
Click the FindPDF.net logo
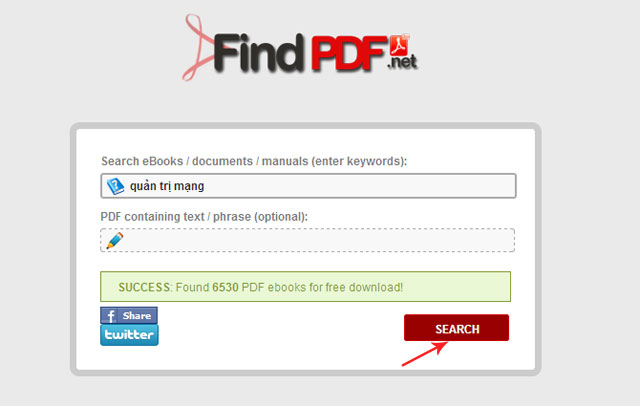click(300, 47)
